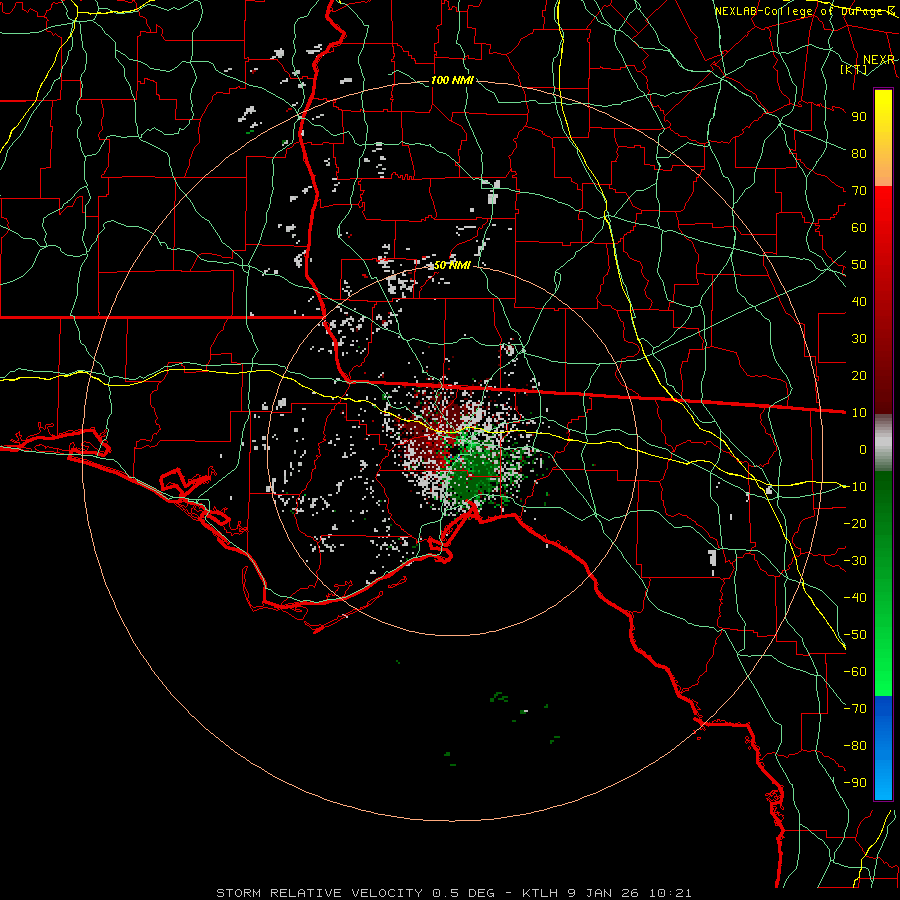
Task: Select the "-30" value on velocity scale
Action: tap(855, 561)
